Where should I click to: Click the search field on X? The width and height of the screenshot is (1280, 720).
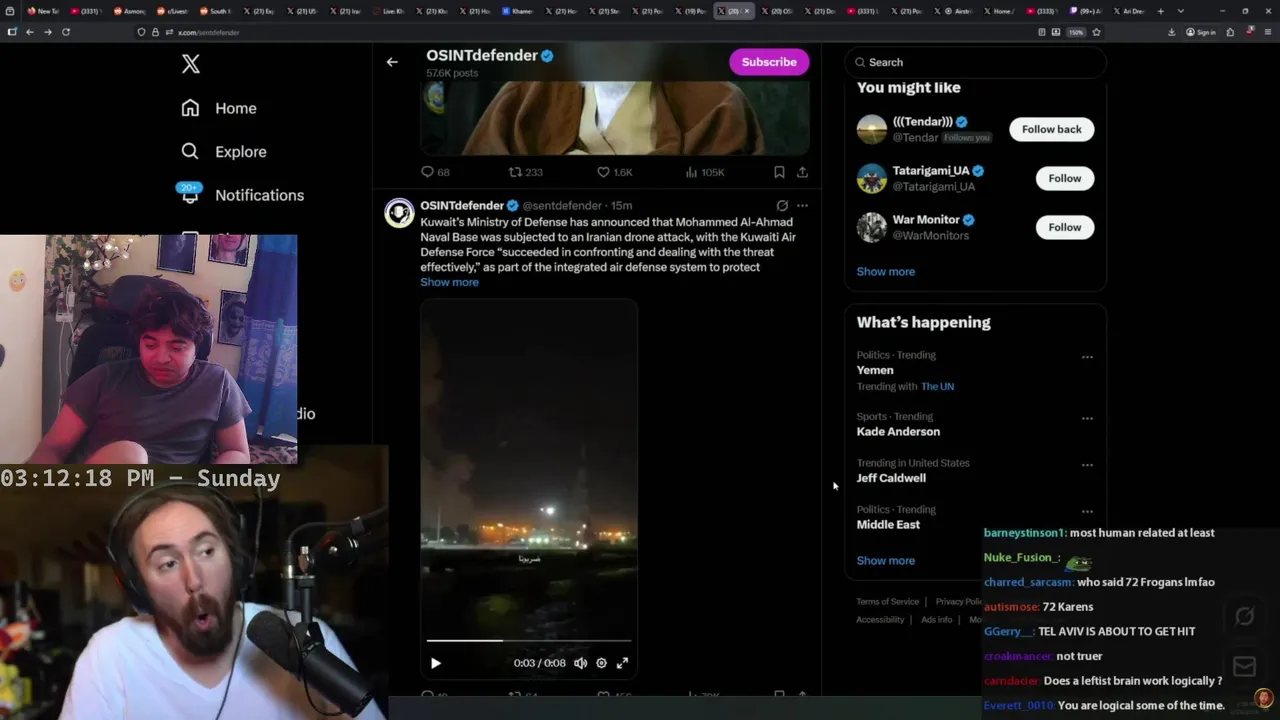tap(975, 62)
